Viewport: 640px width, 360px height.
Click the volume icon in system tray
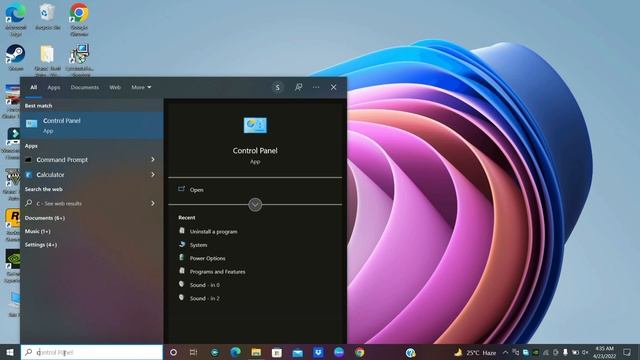coord(586,352)
